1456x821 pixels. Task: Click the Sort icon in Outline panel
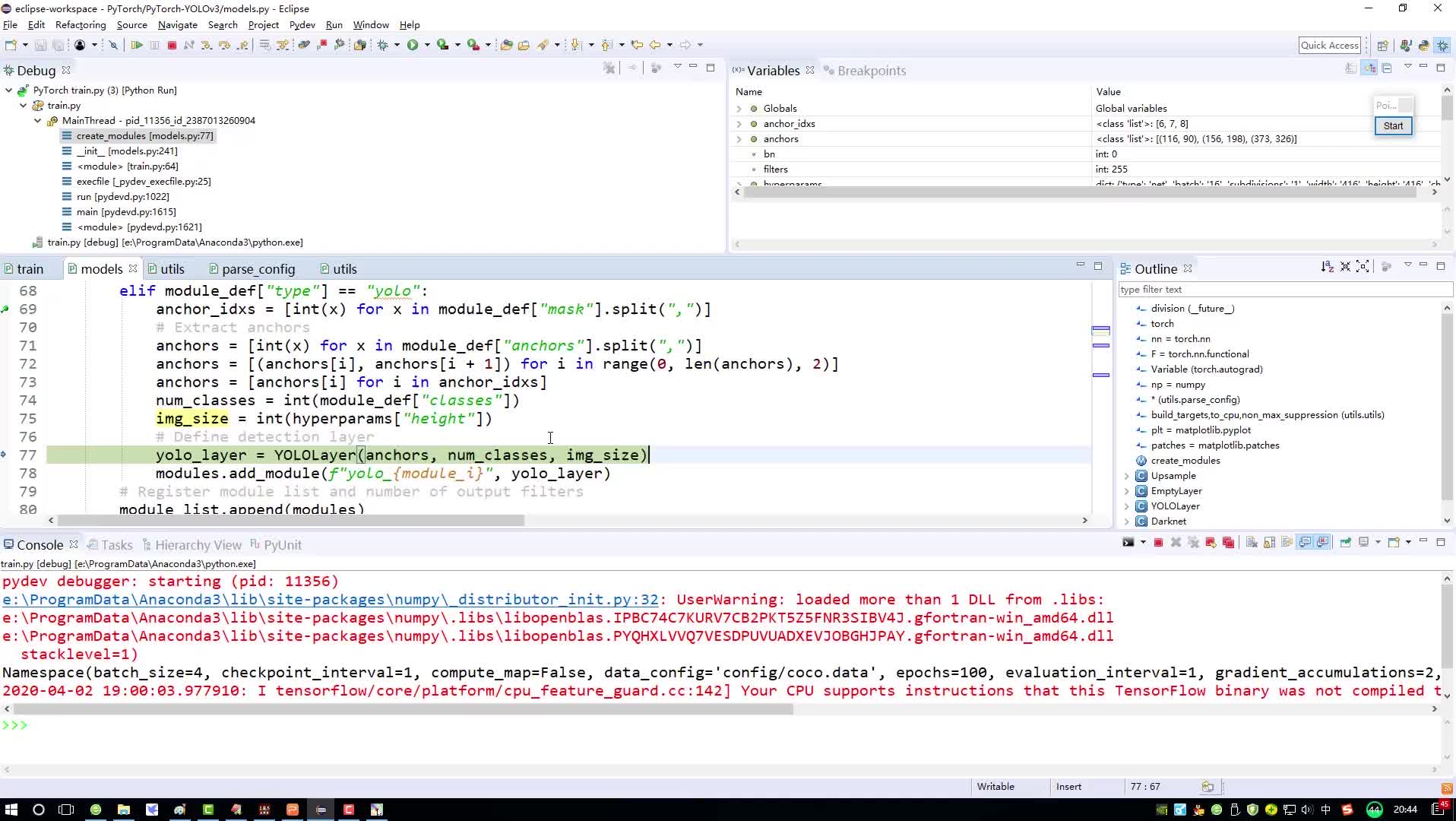point(1327,267)
